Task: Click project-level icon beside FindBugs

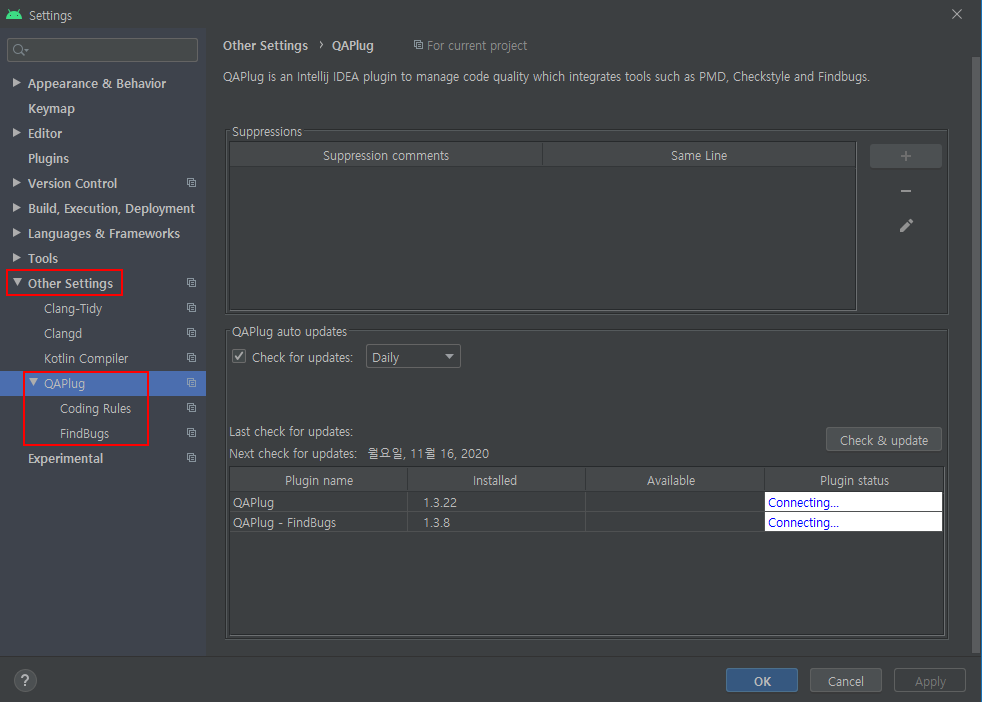Action: pos(192,433)
